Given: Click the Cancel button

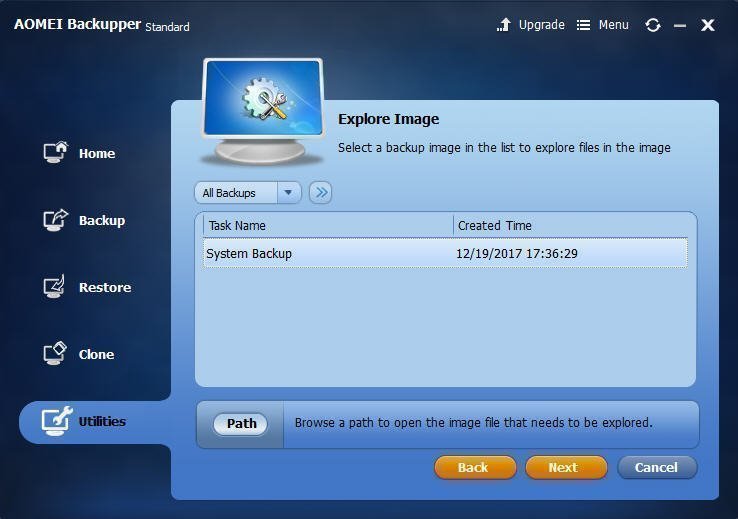Looking at the screenshot, I should point(657,467).
